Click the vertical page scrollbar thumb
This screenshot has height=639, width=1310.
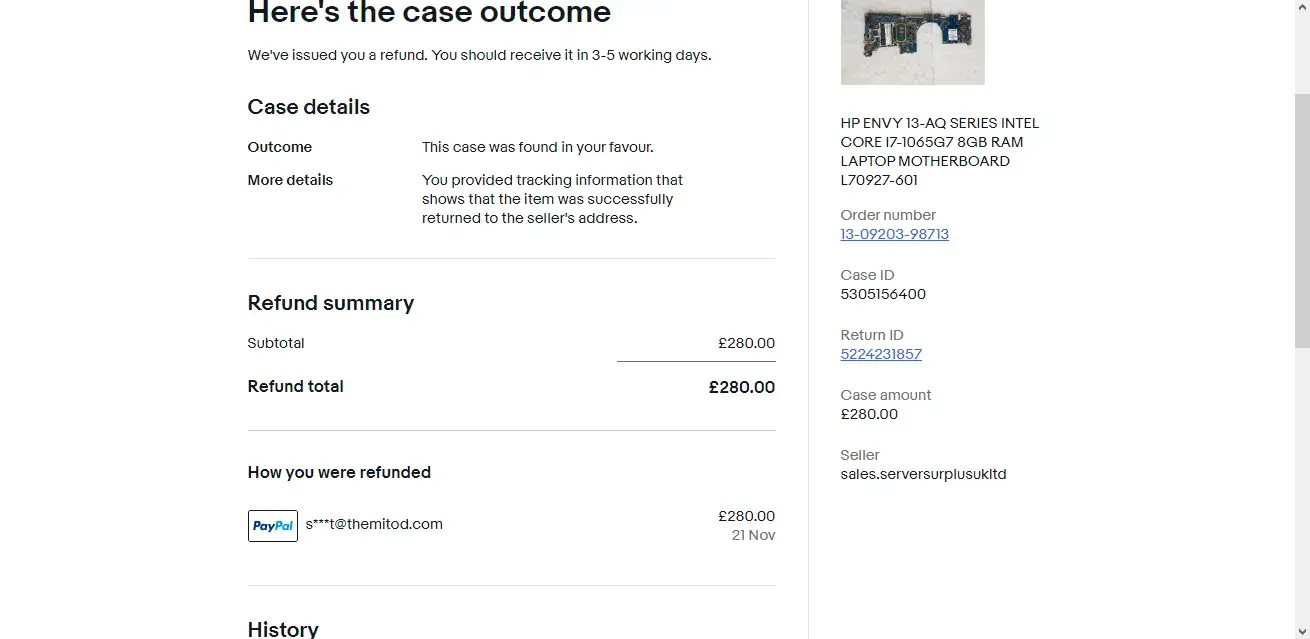(x=1301, y=220)
